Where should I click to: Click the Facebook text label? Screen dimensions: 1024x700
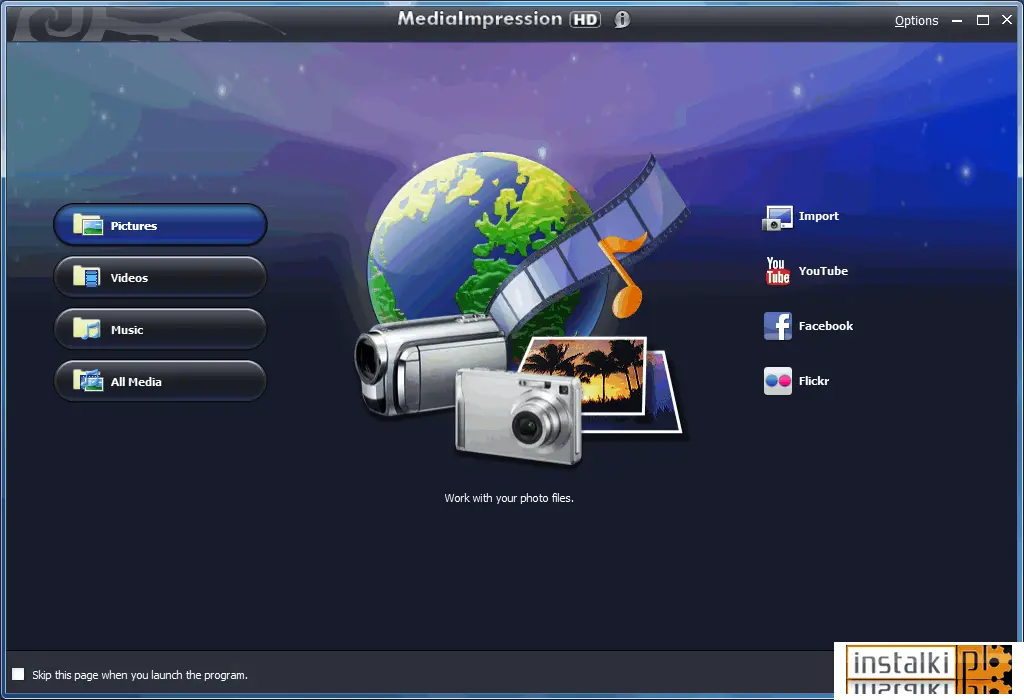[x=825, y=326]
